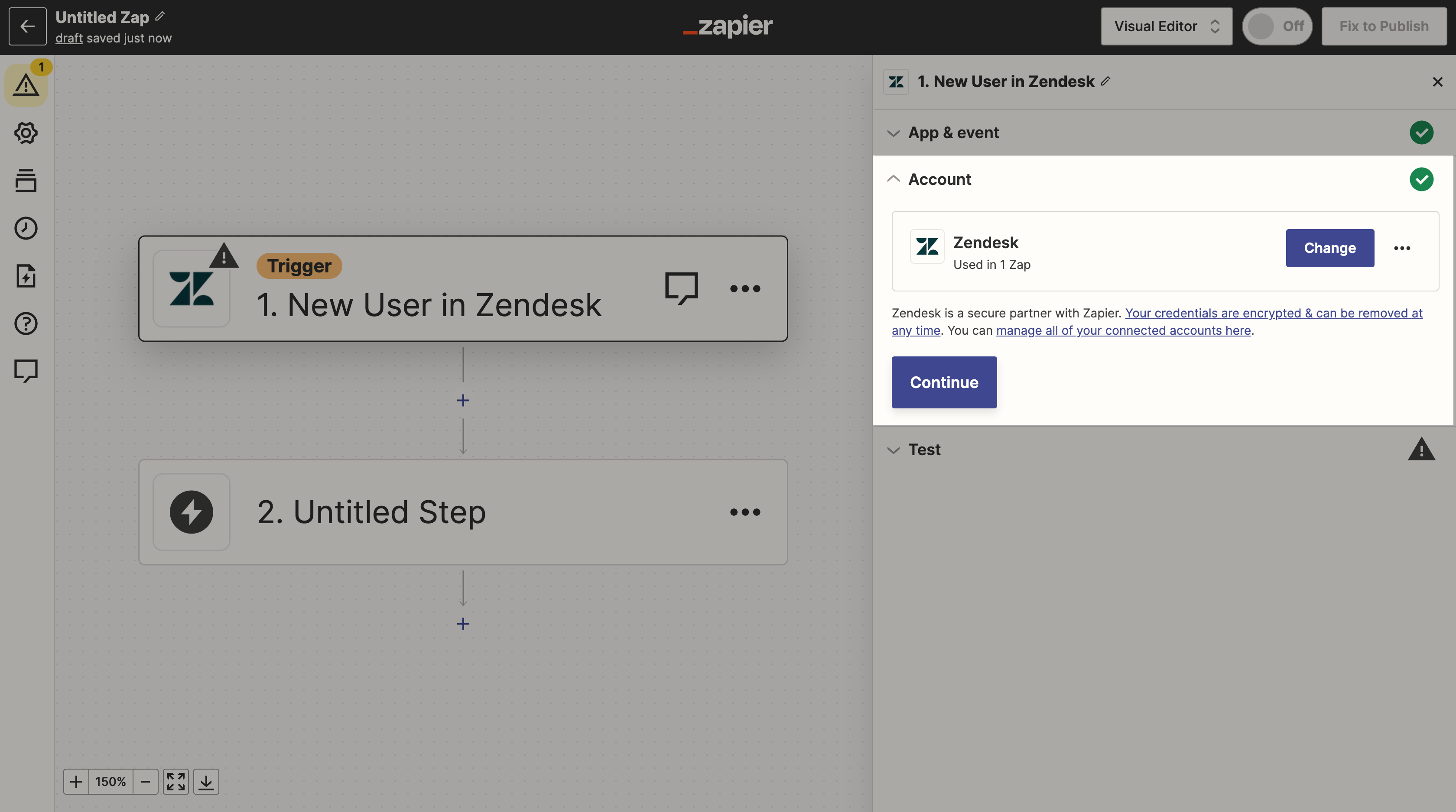This screenshot has width=1456, height=812.
Task: Open the Zendesk account three-dot menu
Action: pyautogui.click(x=1402, y=248)
